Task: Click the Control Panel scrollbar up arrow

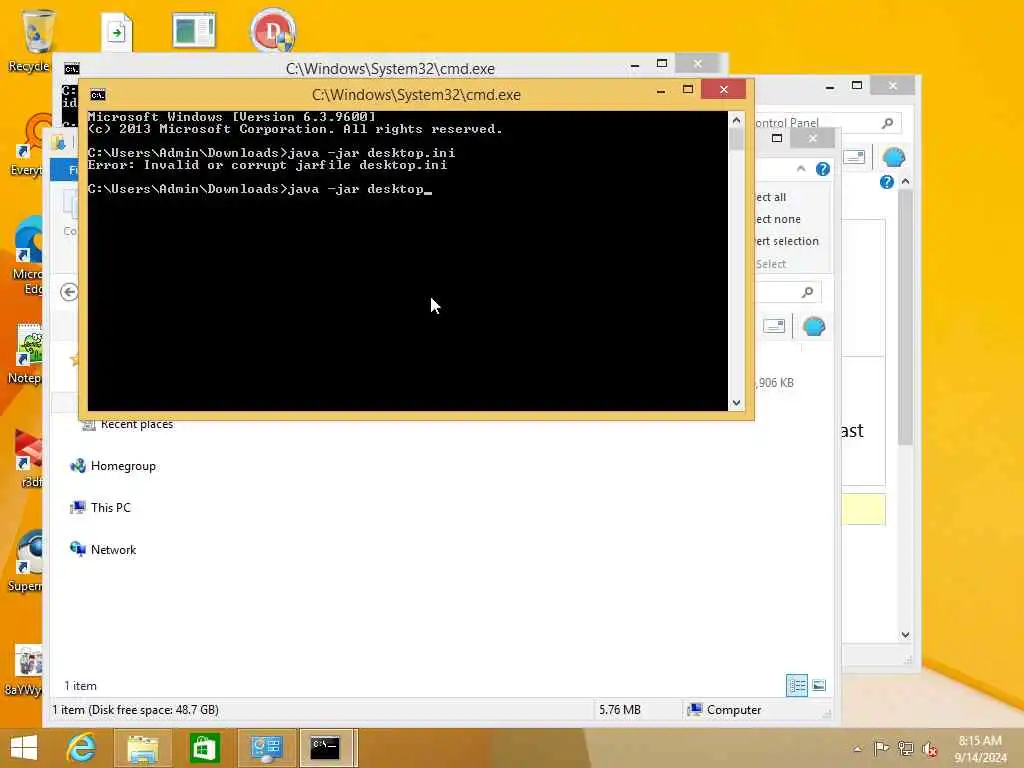Action: (x=905, y=182)
